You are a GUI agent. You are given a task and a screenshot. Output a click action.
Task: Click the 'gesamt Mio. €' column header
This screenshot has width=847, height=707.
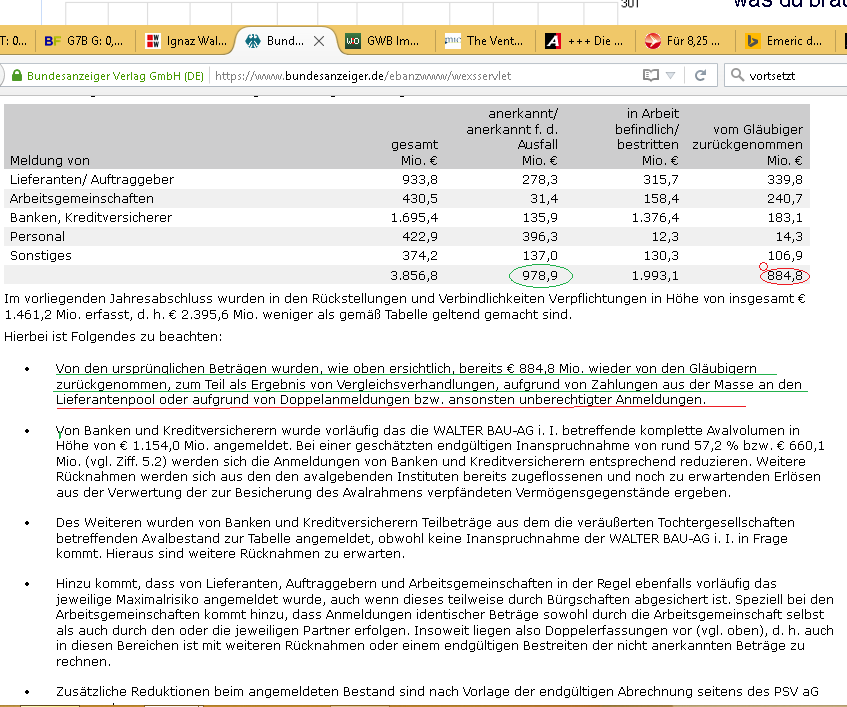415,153
